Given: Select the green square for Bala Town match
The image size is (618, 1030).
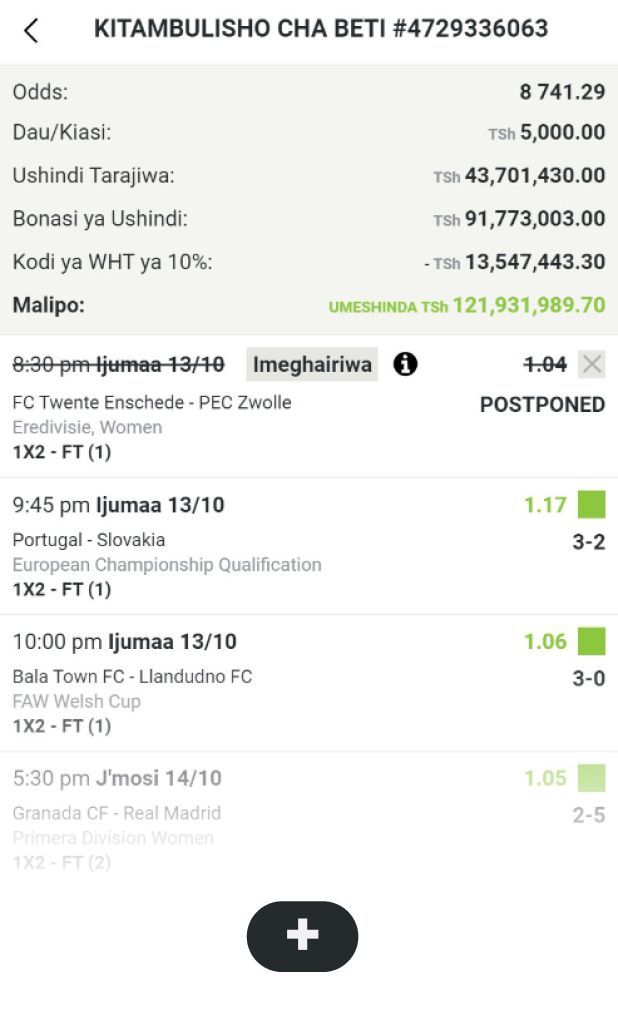Looking at the screenshot, I should point(592,641).
